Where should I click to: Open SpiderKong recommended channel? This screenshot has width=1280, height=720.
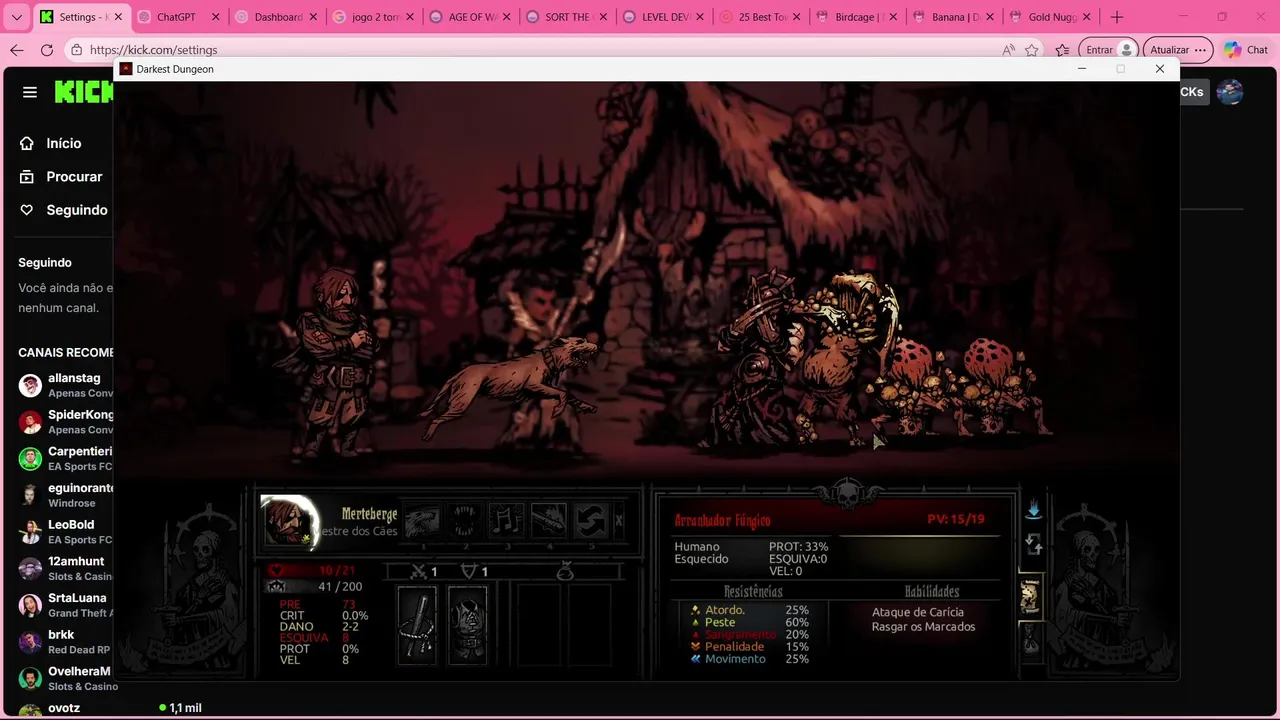[x=64, y=422]
